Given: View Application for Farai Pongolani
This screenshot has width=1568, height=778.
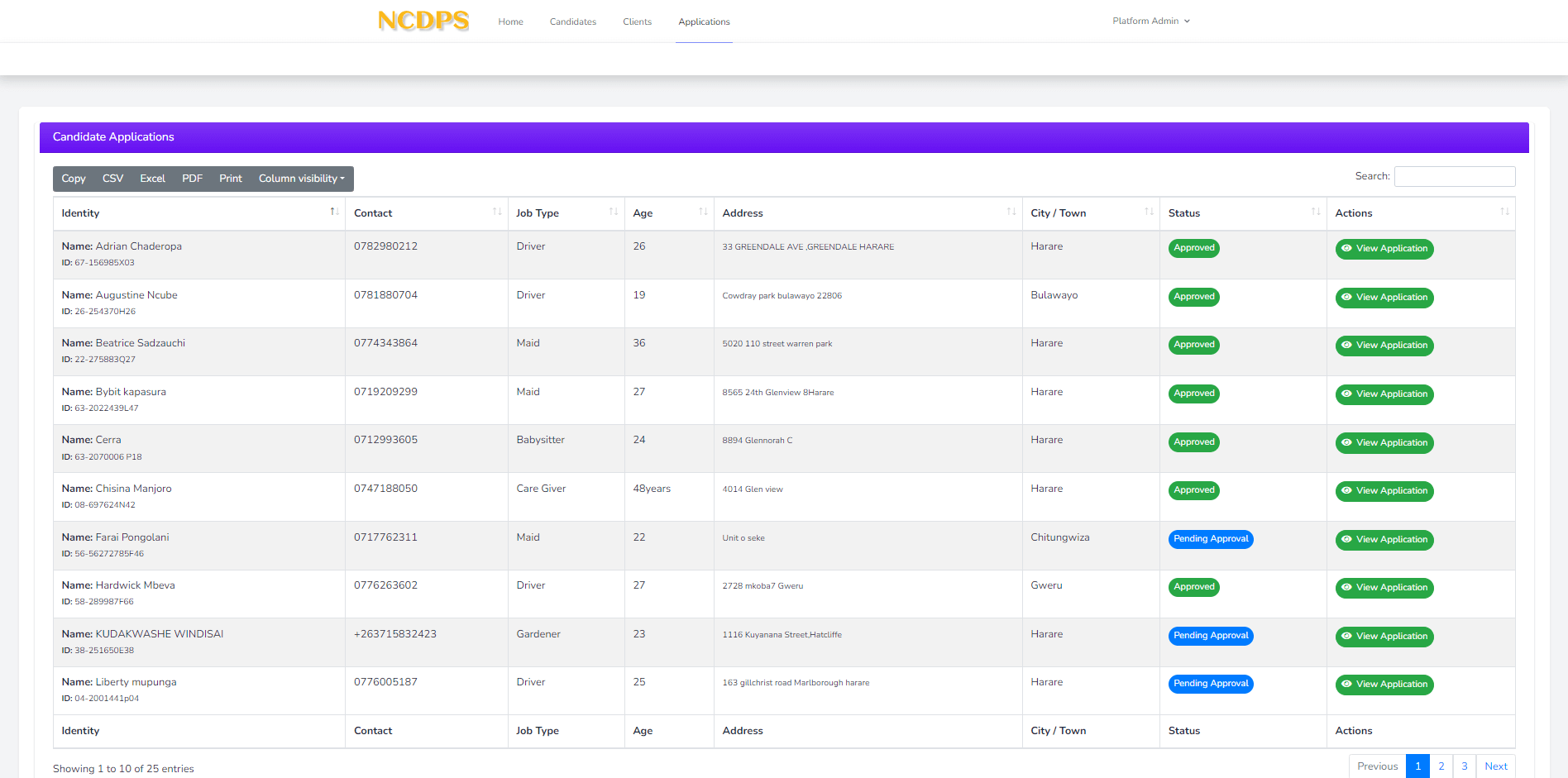Looking at the screenshot, I should click(1384, 540).
